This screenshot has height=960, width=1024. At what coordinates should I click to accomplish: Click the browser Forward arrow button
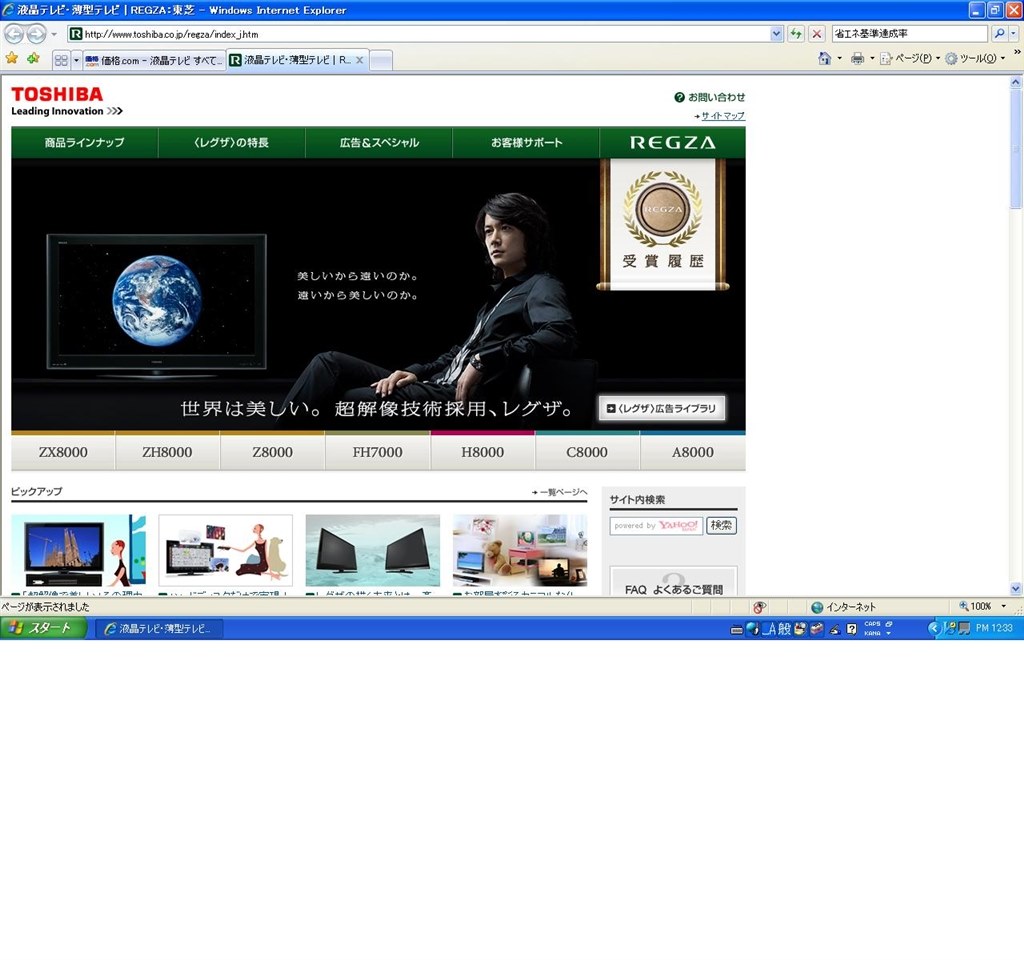point(37,33)
